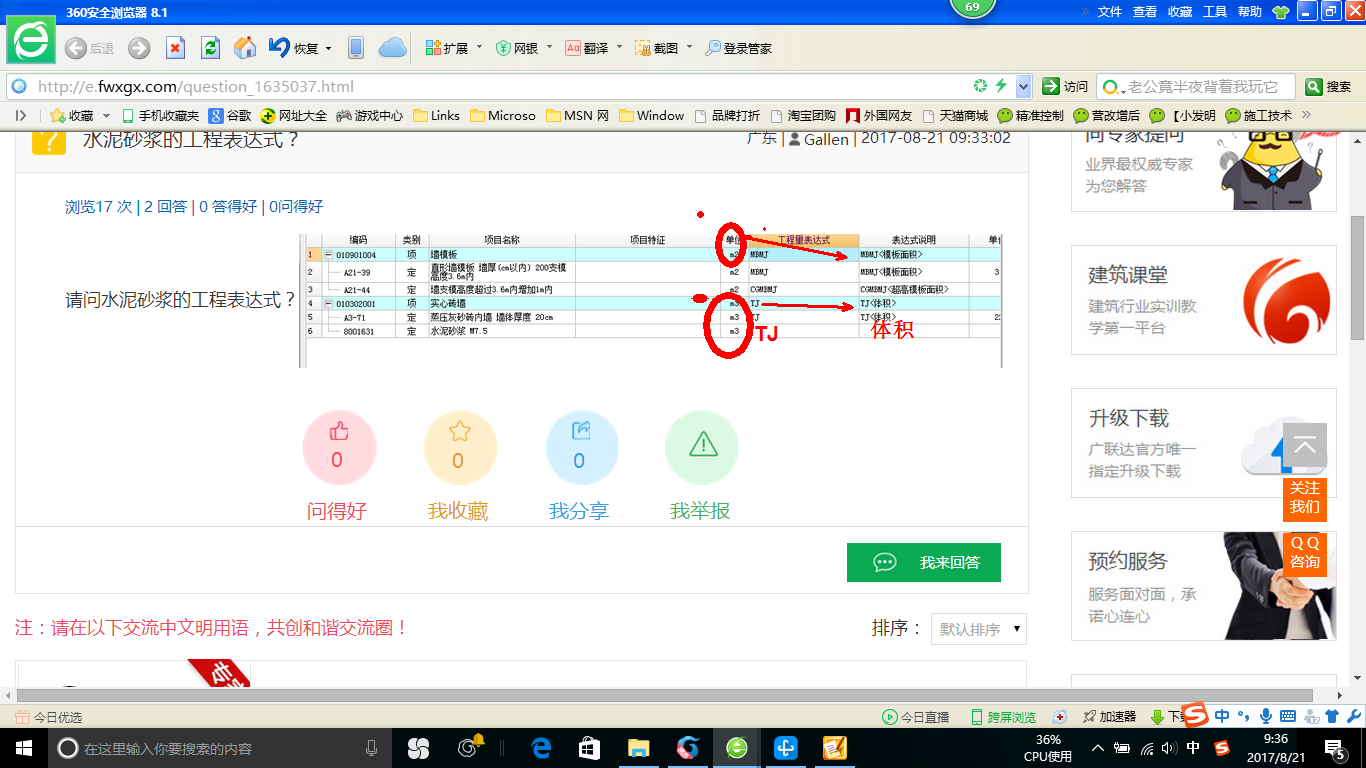Stop page loading with red X icon

coord(175,48)
